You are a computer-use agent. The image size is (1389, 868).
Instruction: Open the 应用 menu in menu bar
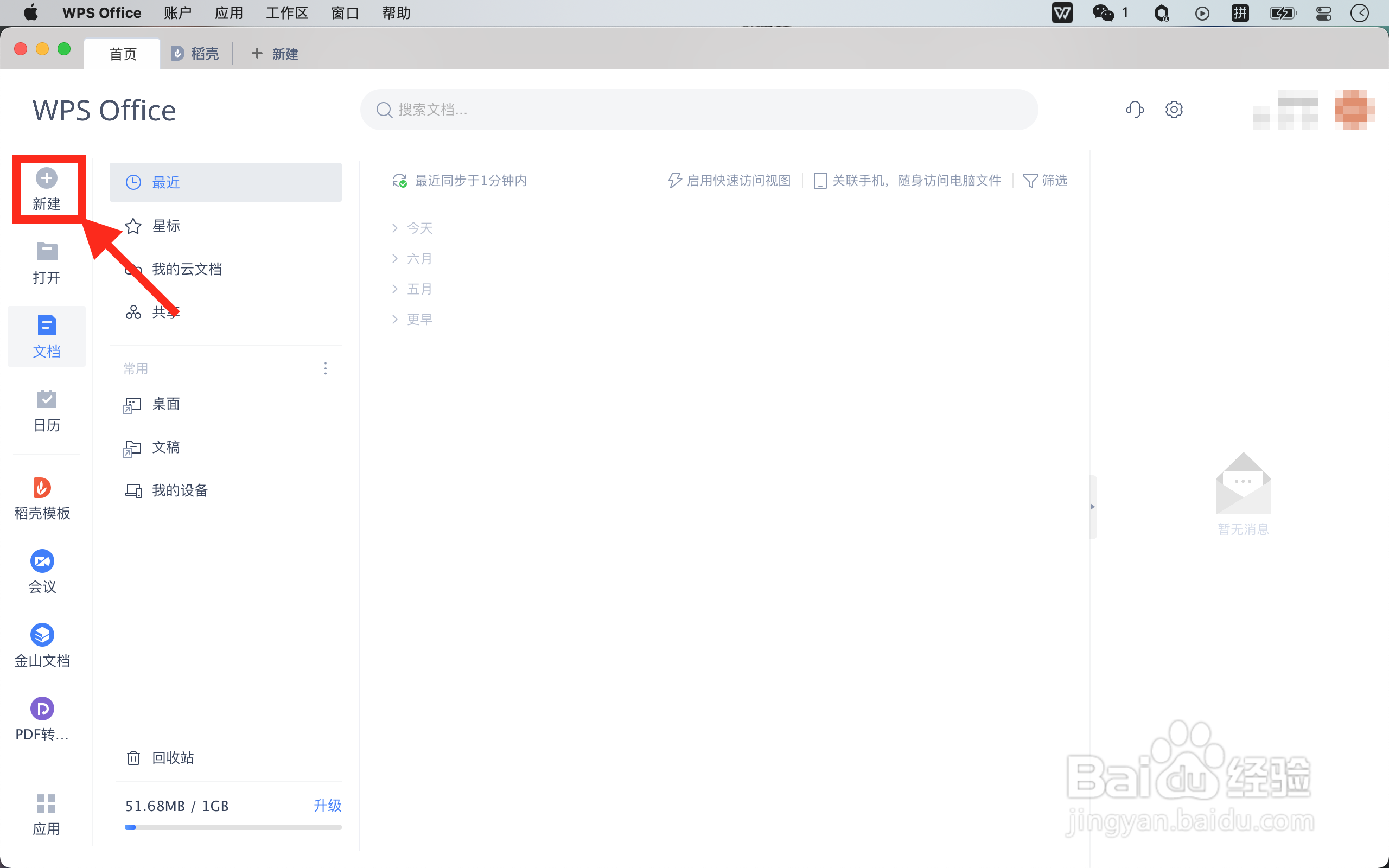click(228, 12)
